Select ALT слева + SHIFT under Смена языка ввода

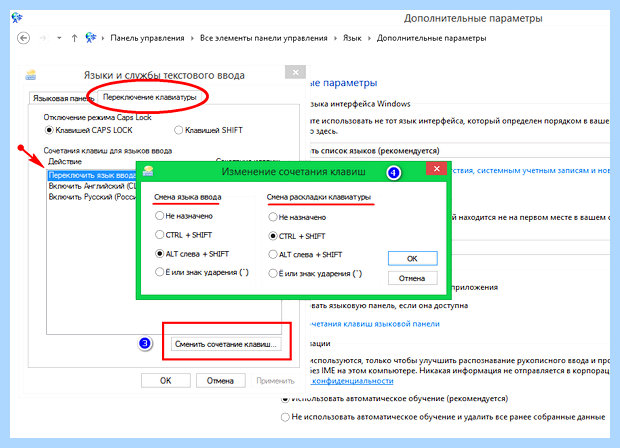coord(192,254)
